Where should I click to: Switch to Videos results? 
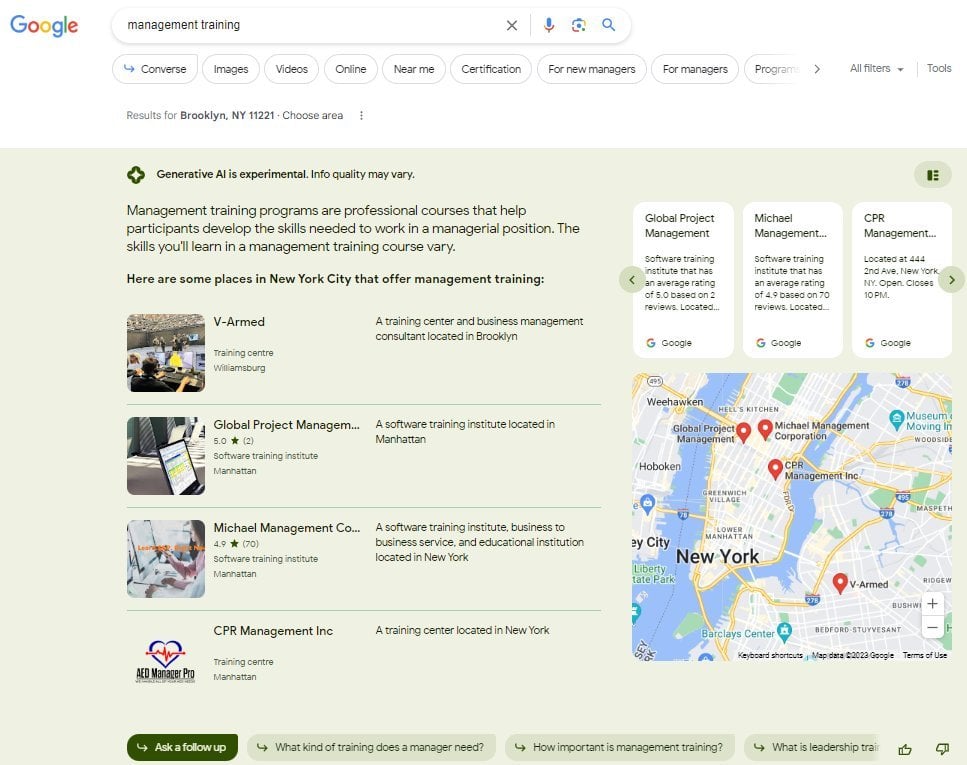292,69
